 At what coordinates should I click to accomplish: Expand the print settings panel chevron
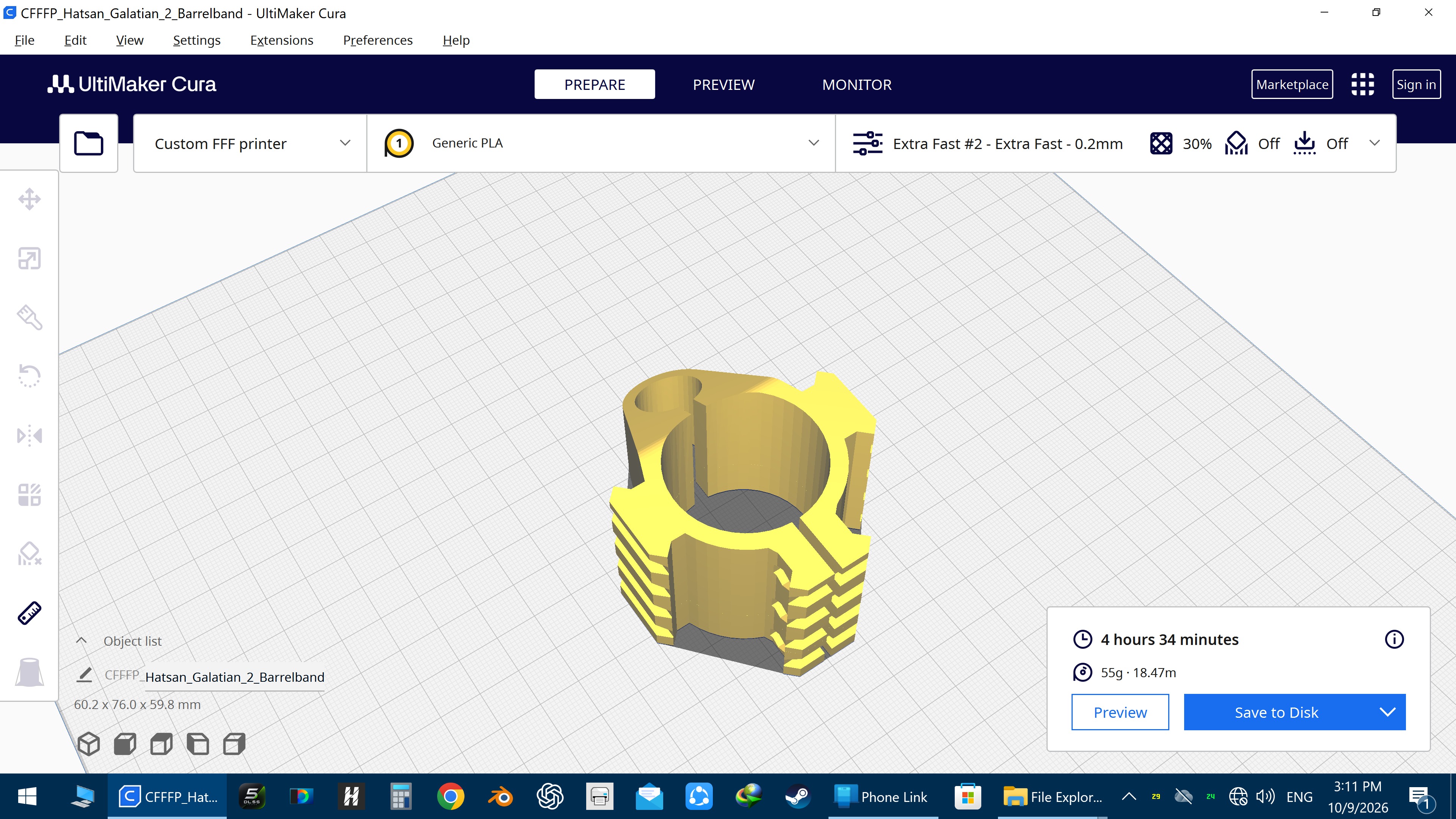1374,143
